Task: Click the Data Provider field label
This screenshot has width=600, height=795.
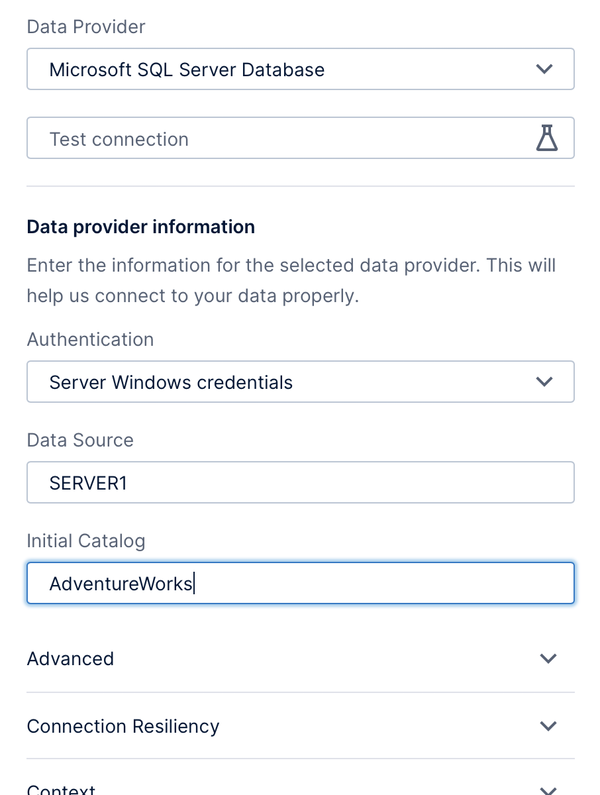Action: coord(86,26)
